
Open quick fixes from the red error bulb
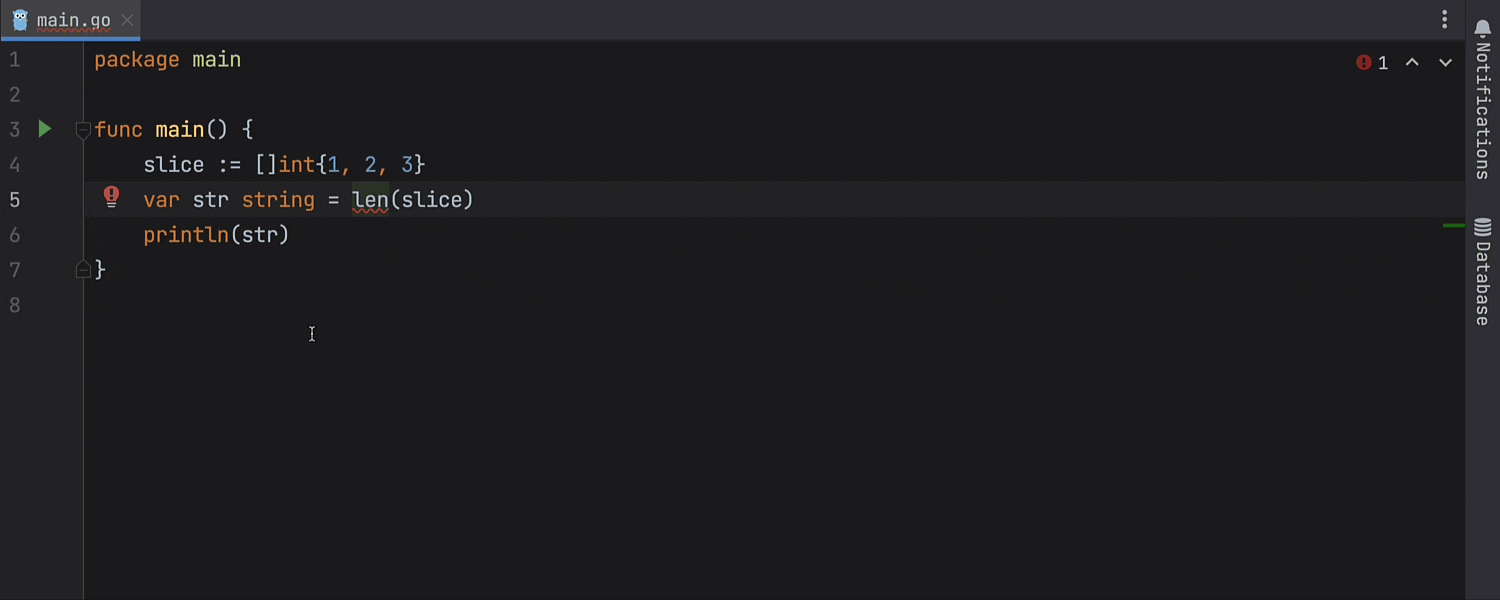112,197
